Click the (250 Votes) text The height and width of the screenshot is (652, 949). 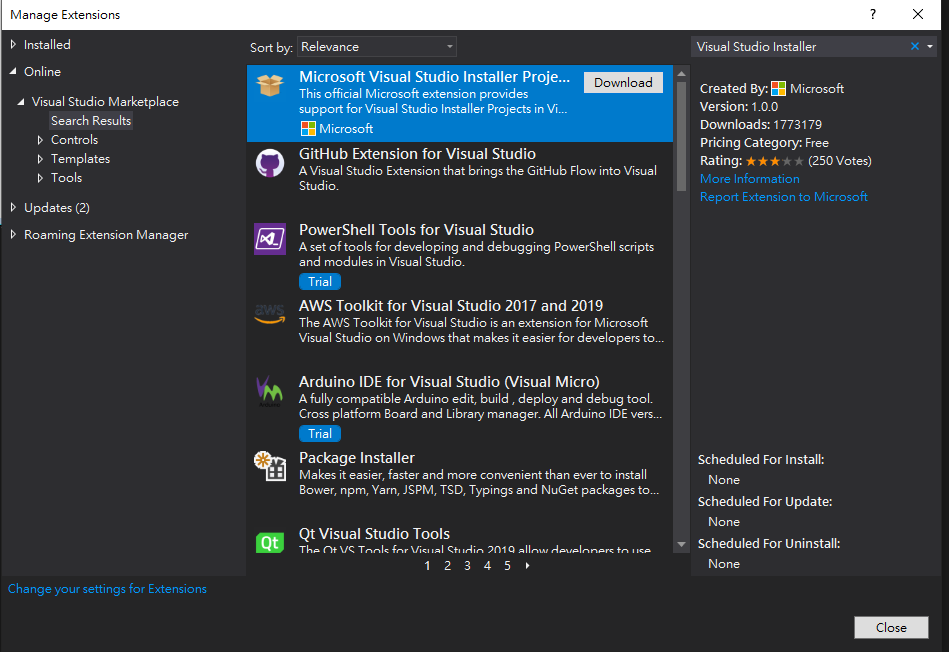(839, 161)
